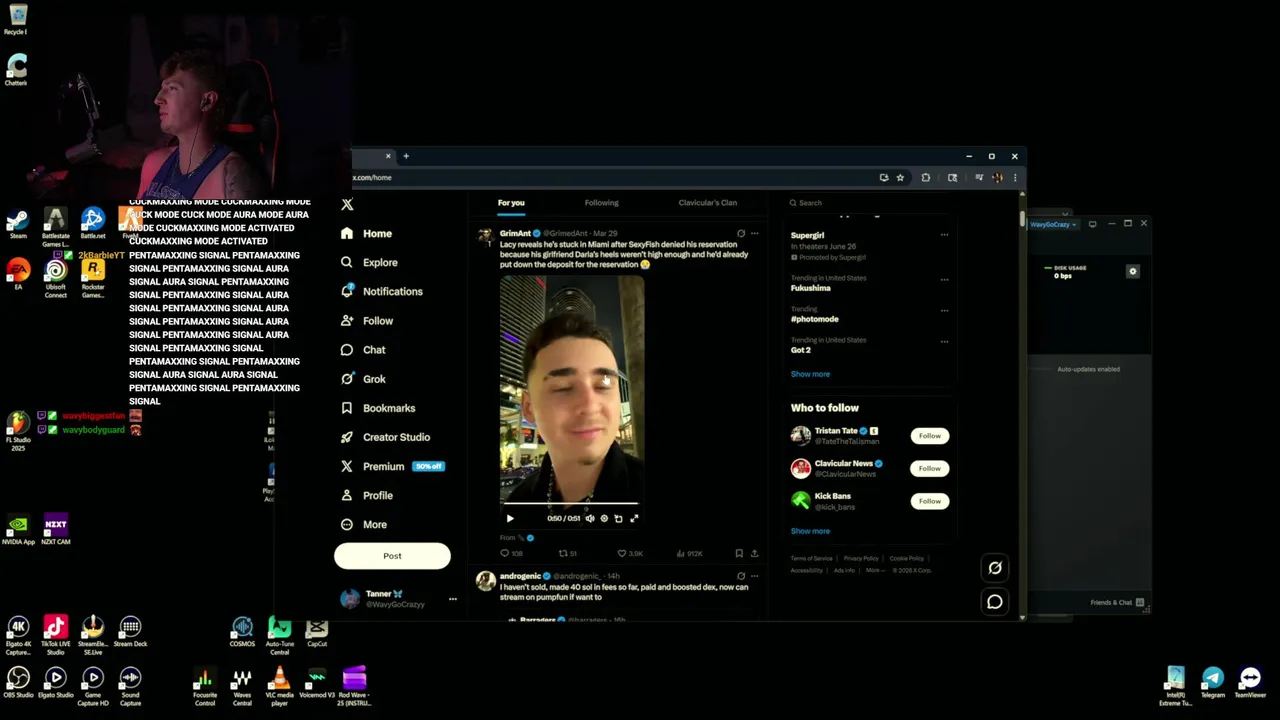
Task: Open Friends & Chat in background window
Action: coord(1117,603)
